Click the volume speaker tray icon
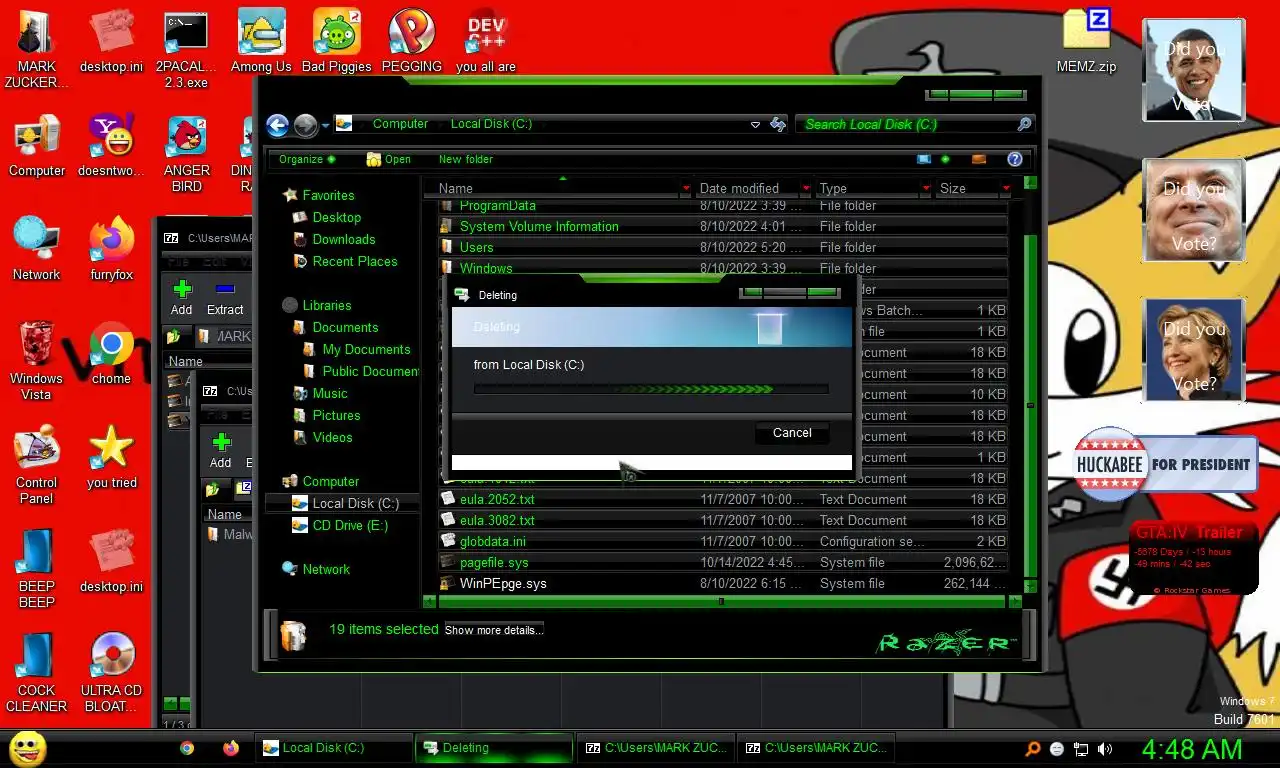1280x768 pixels. (x=1105, y=749)
